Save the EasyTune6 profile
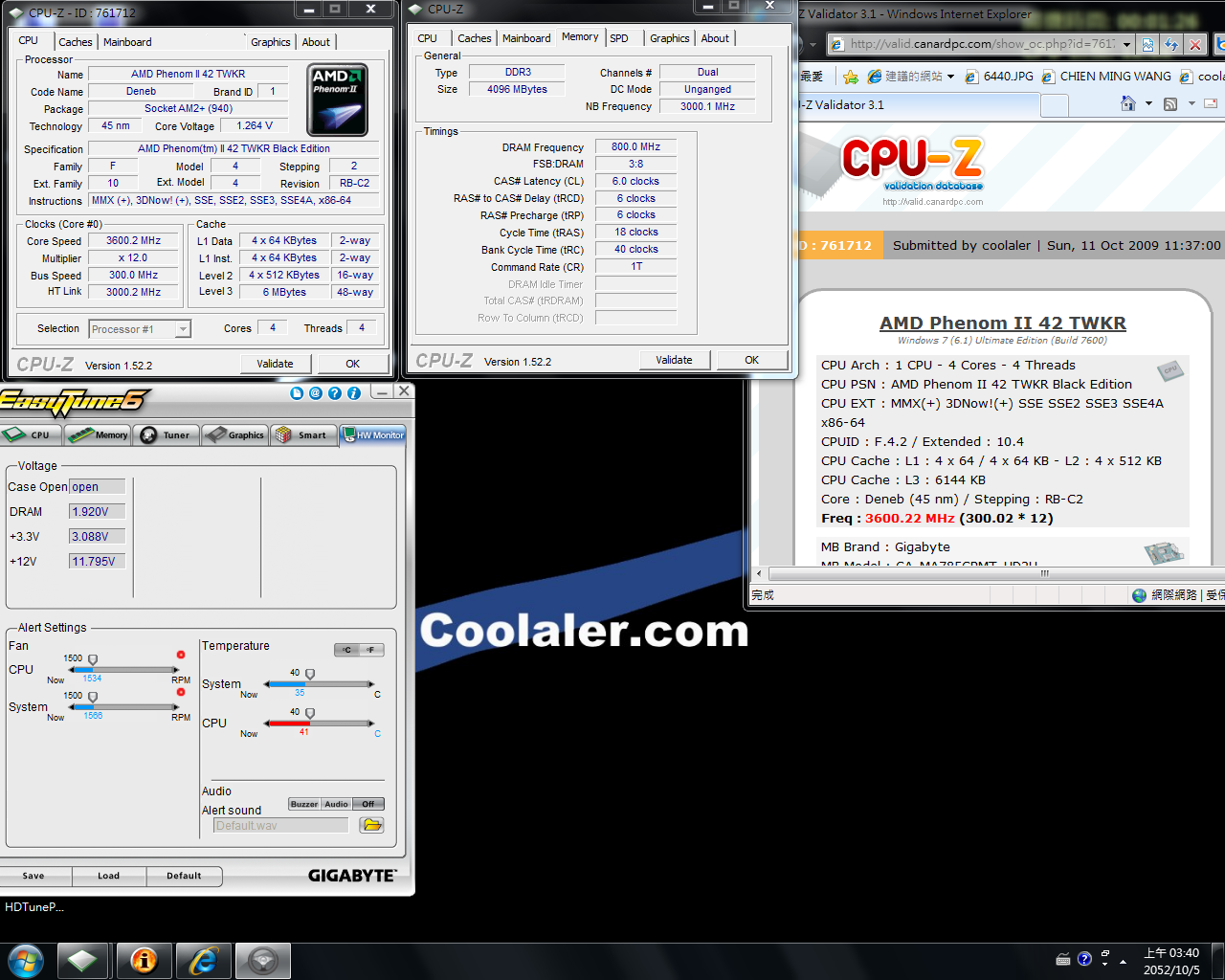The width and height of the screenshot is (1225, 980). point(34,876)
